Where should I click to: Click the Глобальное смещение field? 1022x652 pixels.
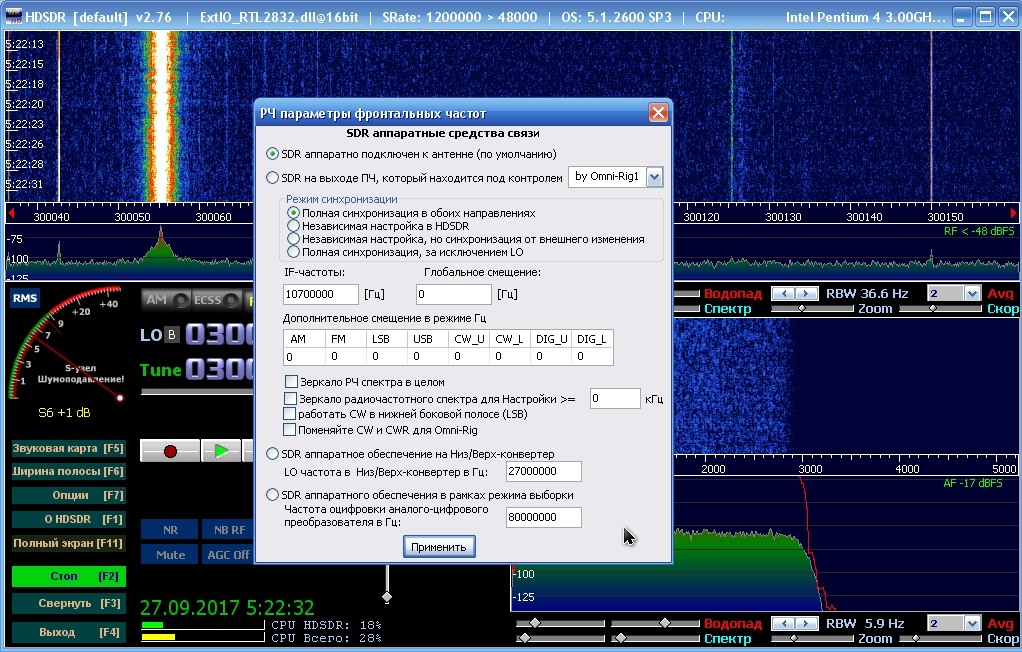click(454, 294)
